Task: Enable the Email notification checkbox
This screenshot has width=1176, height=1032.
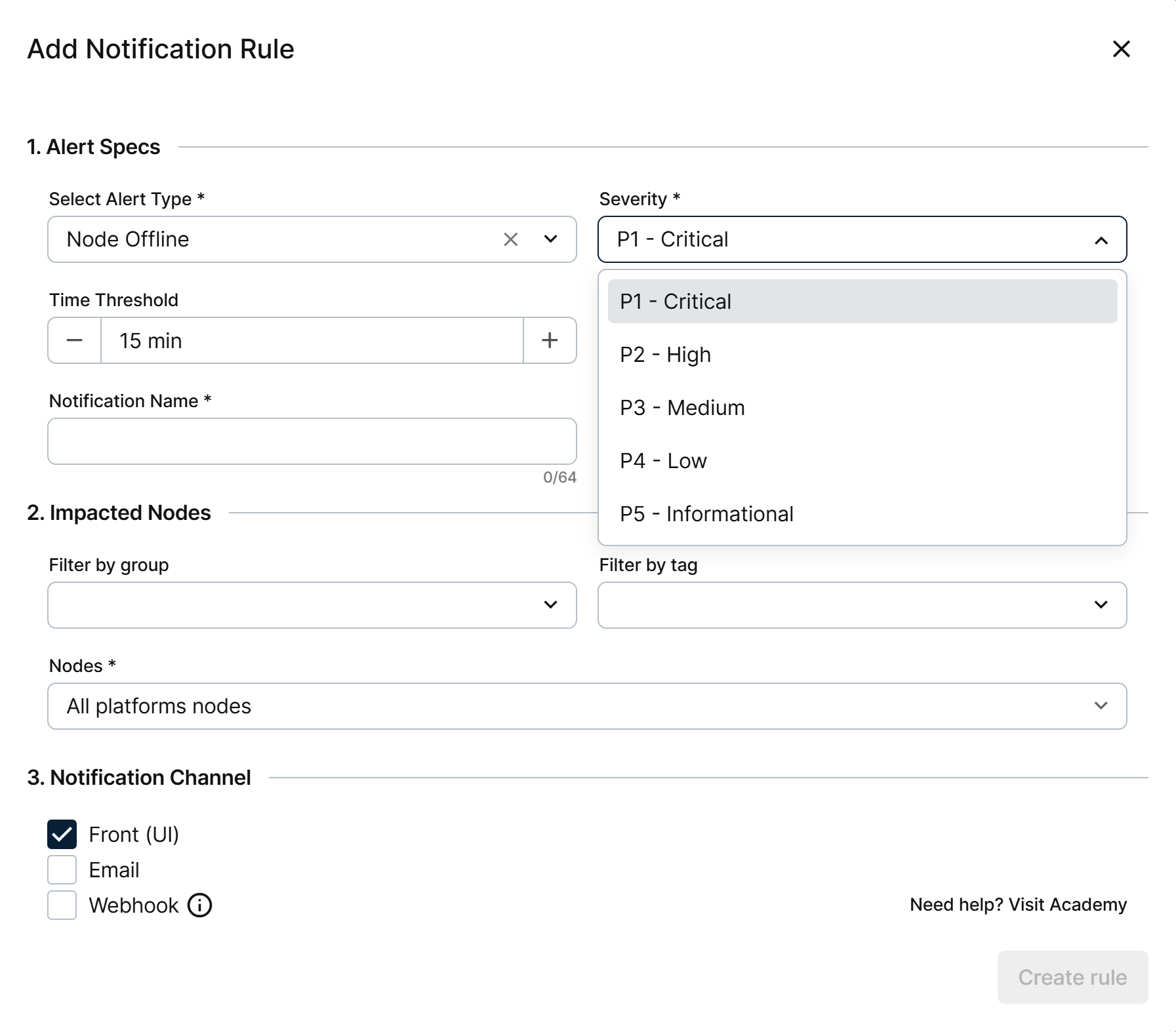Action: pos(62,870)
